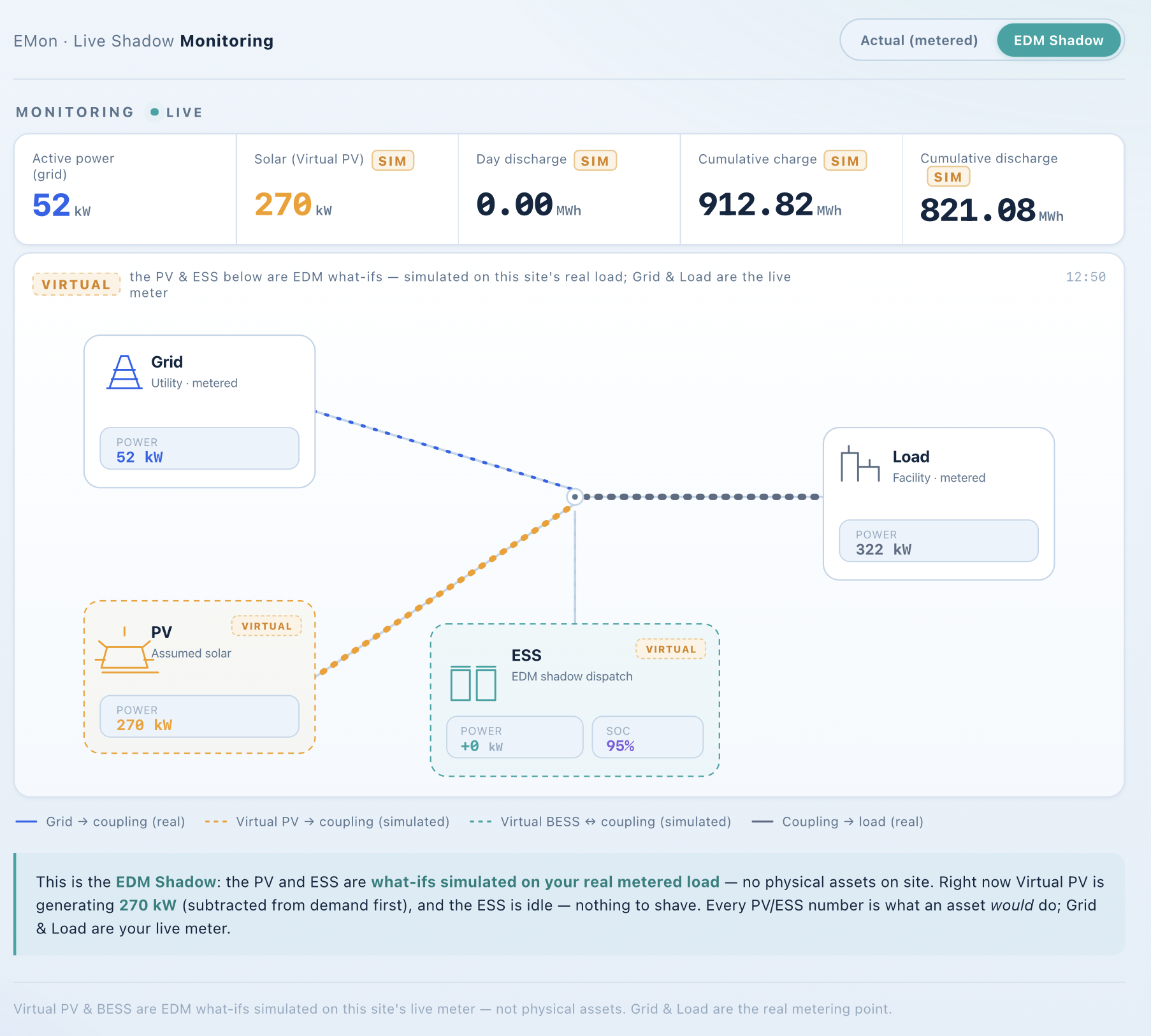Click the MONITORING section heading
The width and height of the screenshot is (1151, 1036).
(x=75, y=112)
